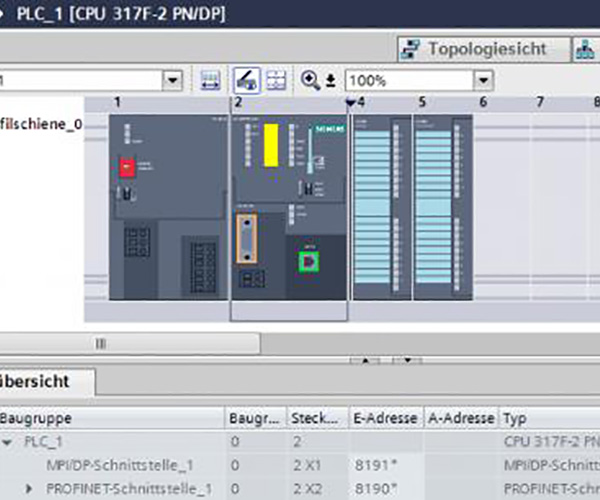Click rack slot 7 header
The image size is (600, 500).
coord(540,102)
